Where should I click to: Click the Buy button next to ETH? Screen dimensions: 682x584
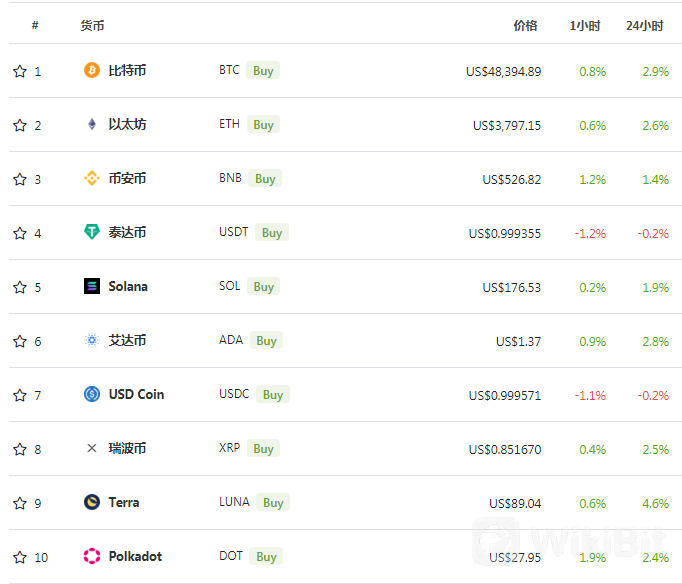point(263,124)
